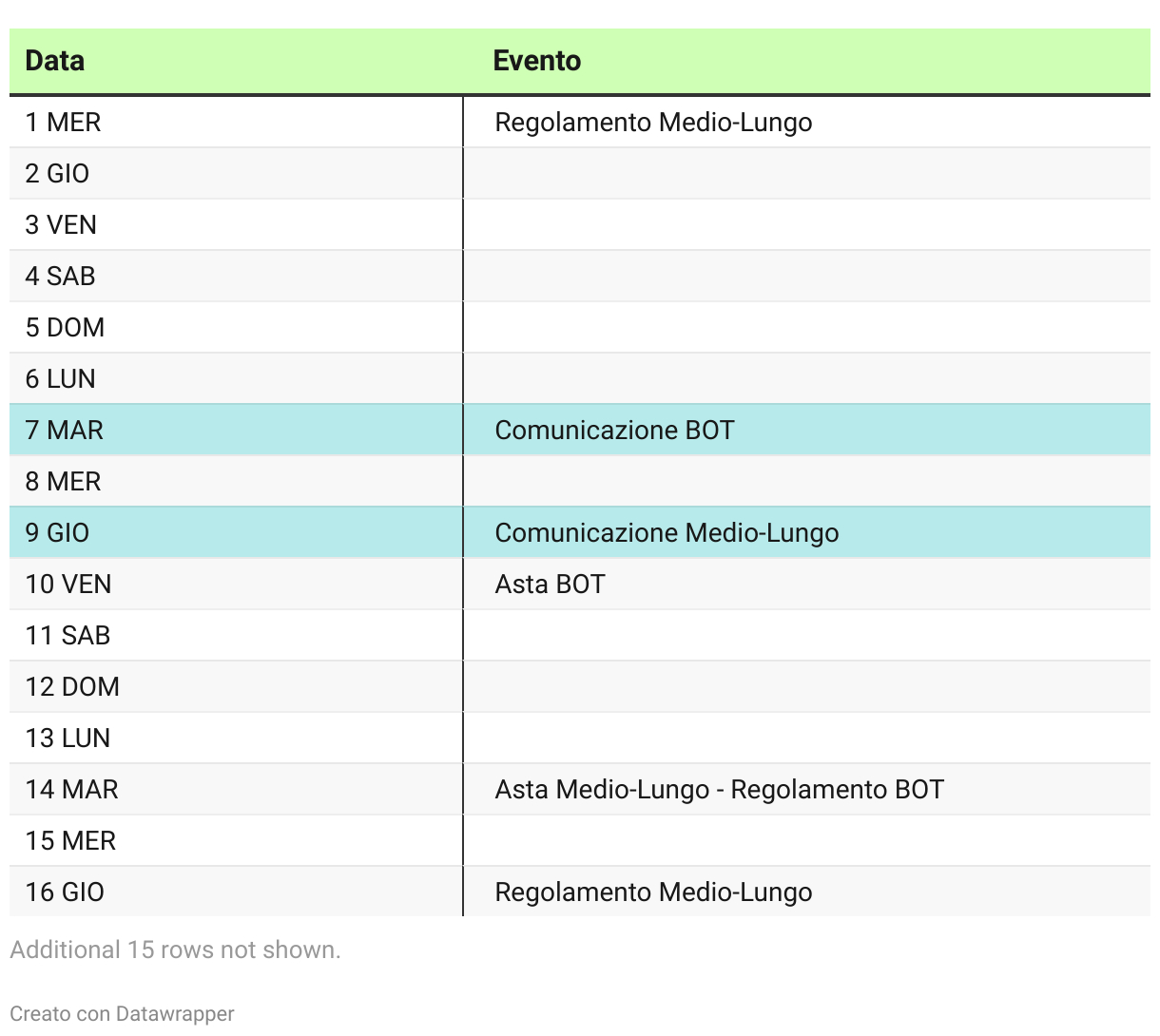Click the highlighted "7 MAR" date cell
This screenshot has width=1160, height=1036.
pyautogui.click(x=65, y=431)
